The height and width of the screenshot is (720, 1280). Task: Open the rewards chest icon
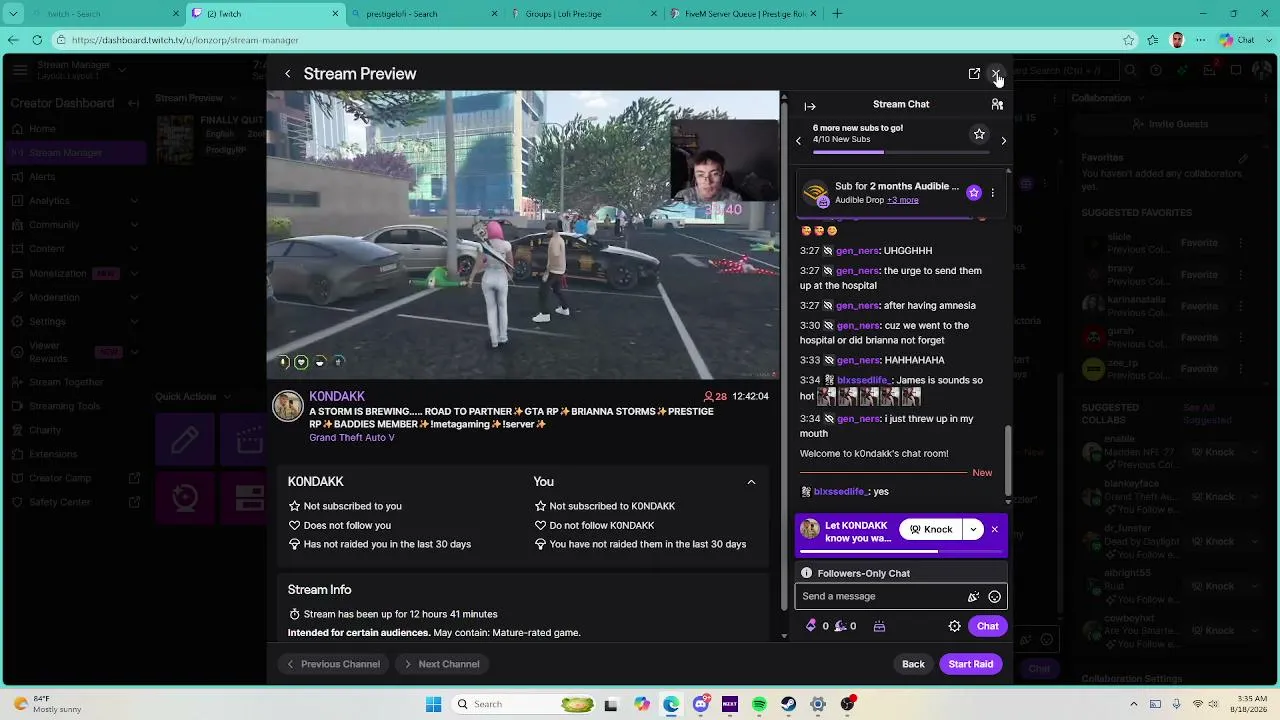pos(879,626)
